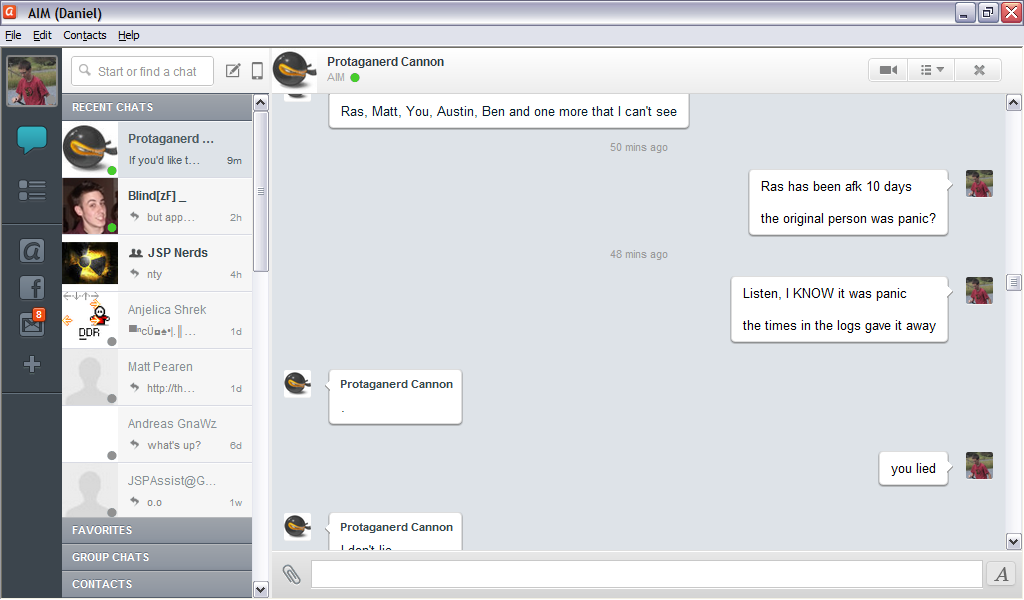1024x600 pixels.
Task: Close the Protaganerd Cannon conversation
Action: click(978, 70)
